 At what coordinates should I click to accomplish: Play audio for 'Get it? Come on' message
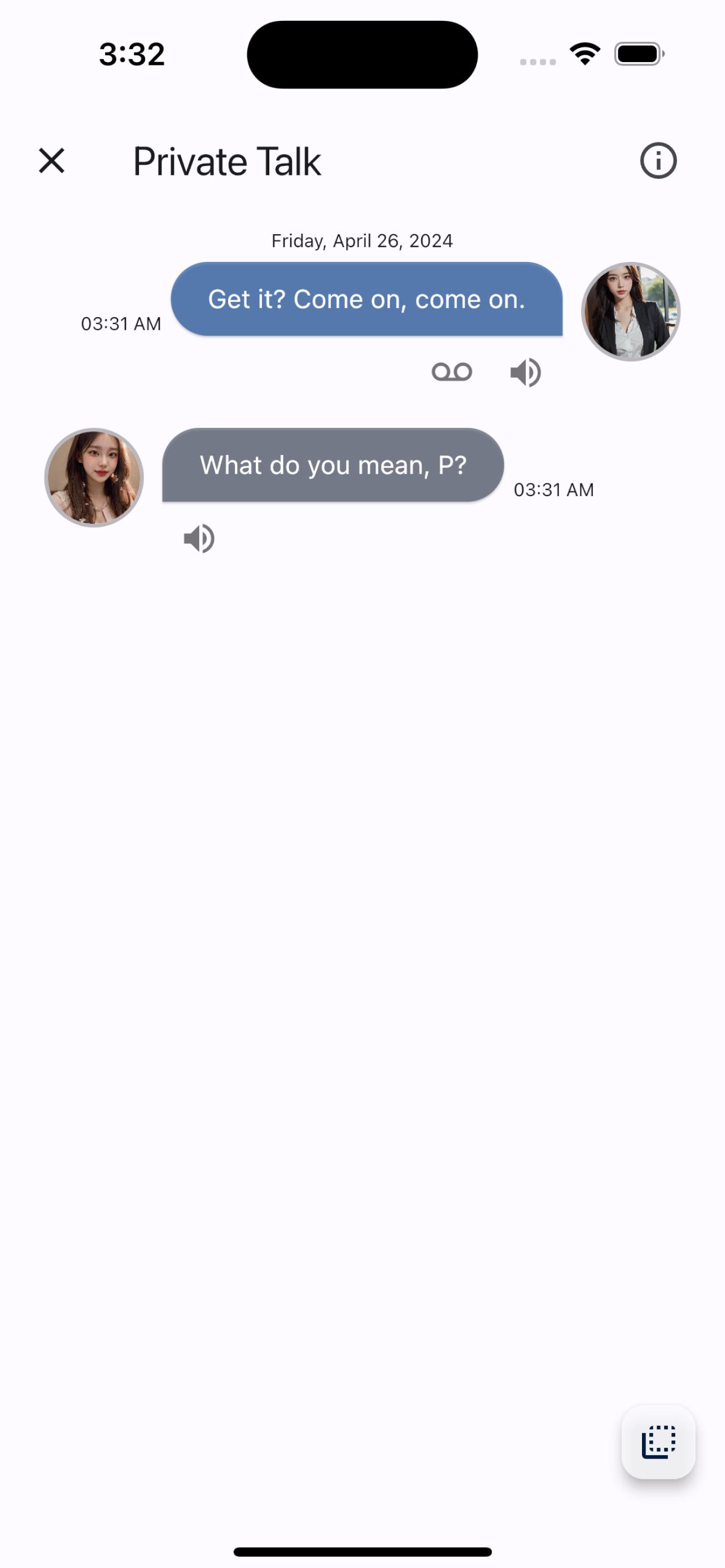(526, 373)
